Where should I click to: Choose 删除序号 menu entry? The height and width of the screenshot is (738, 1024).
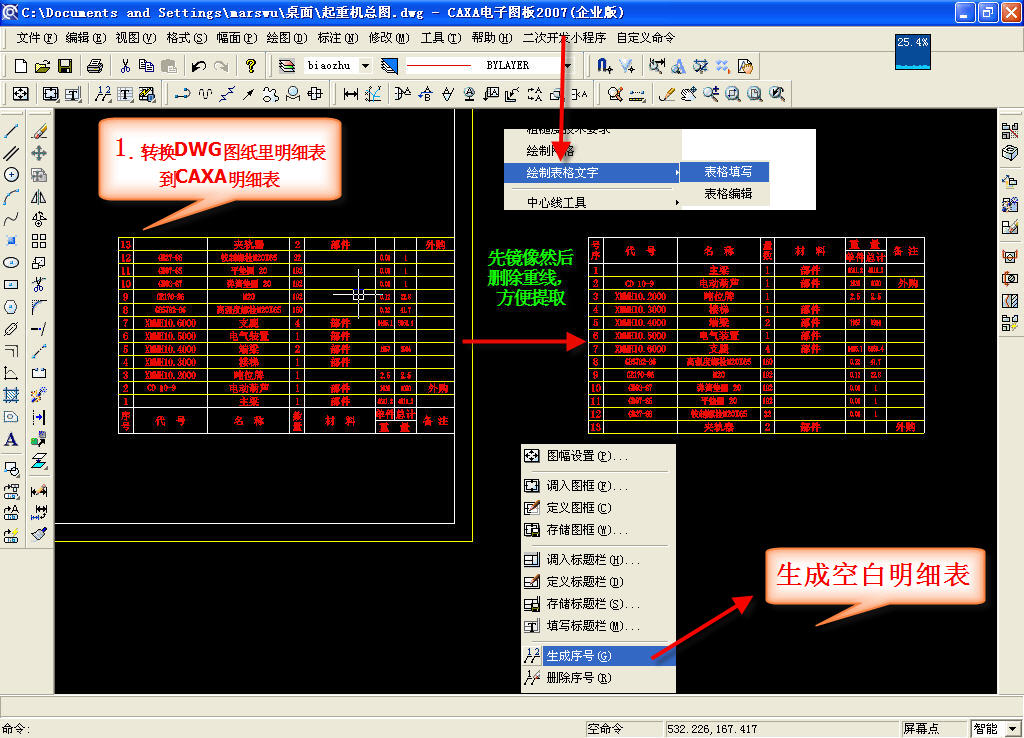pos(598,678)
